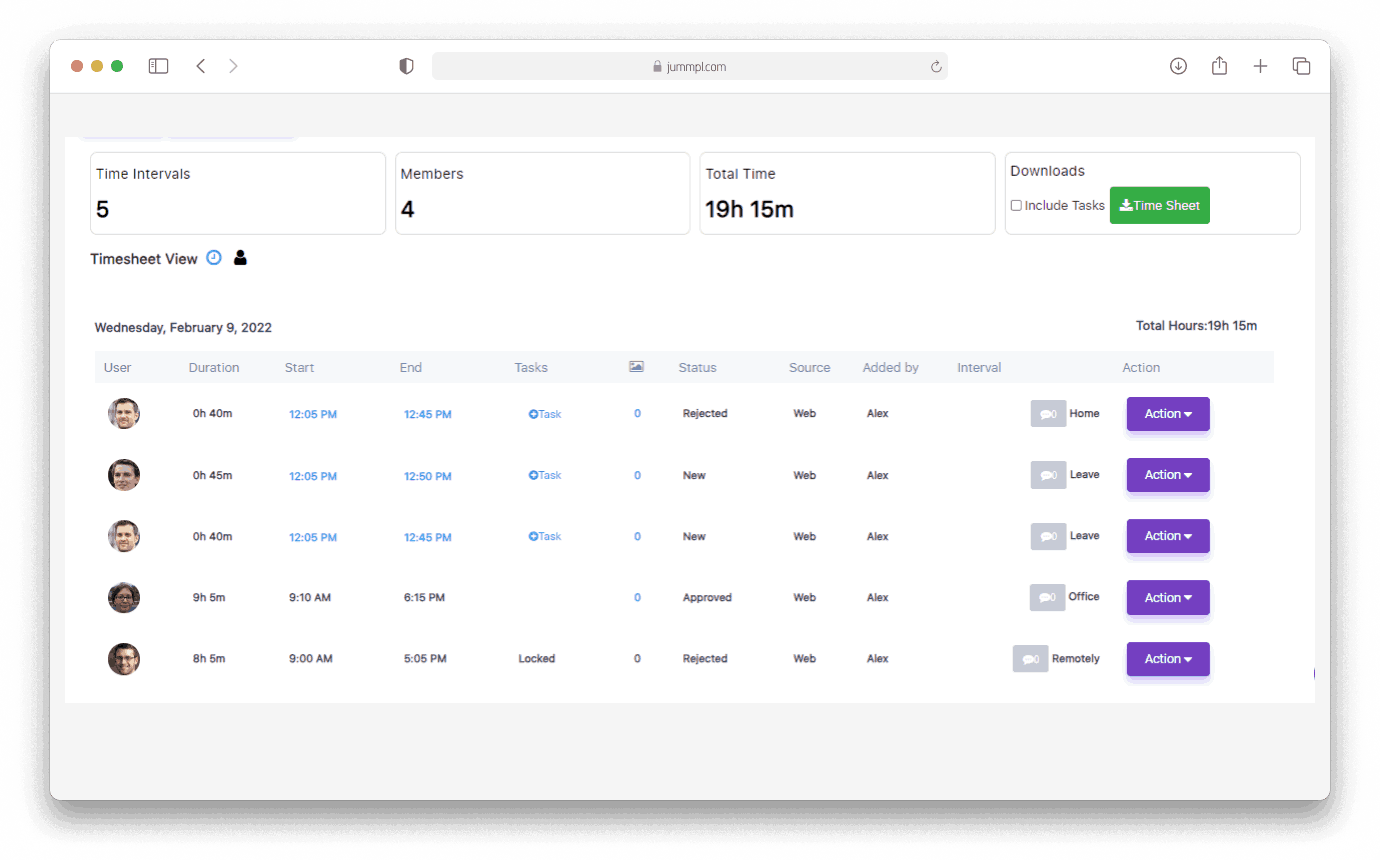The height and width of the screenshot is (860, 1380).
Task: Click the clock icon next to Timesheet View
Action: point(214,257)
